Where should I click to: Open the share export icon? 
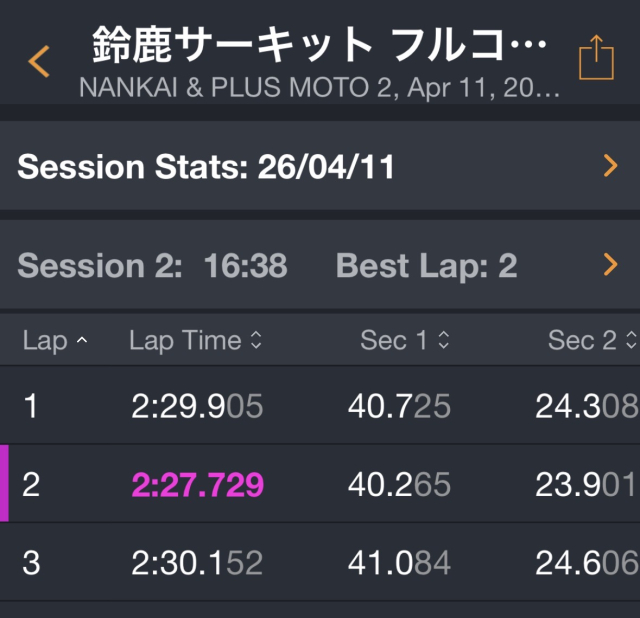[596, 59]
